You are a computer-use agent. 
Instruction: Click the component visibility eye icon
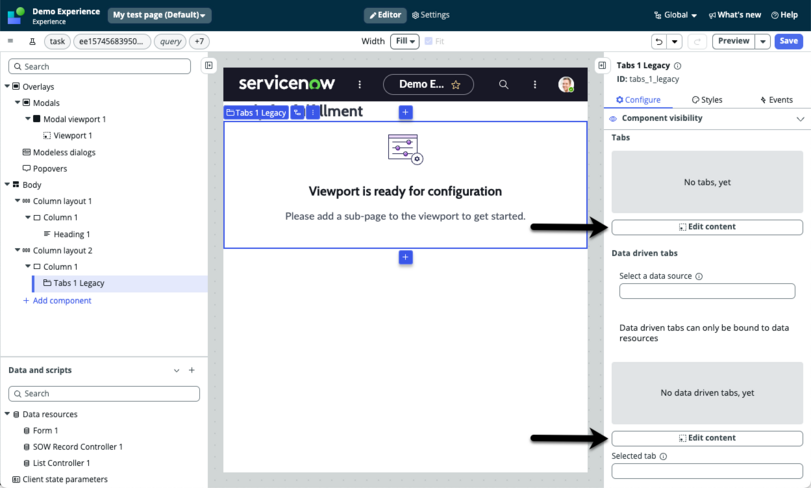pos(613,118)
